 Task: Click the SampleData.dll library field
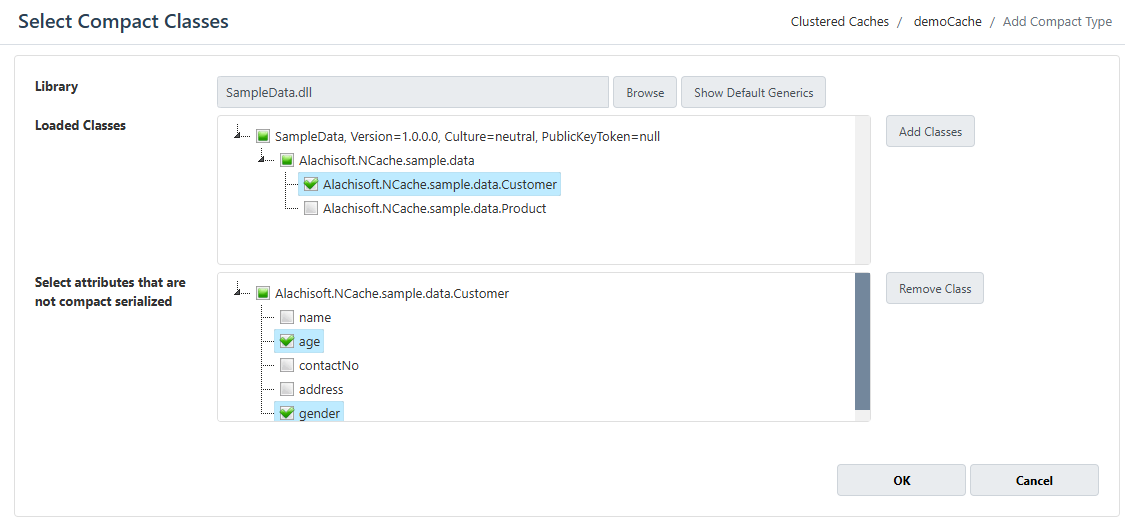click(x=413, y=92)
